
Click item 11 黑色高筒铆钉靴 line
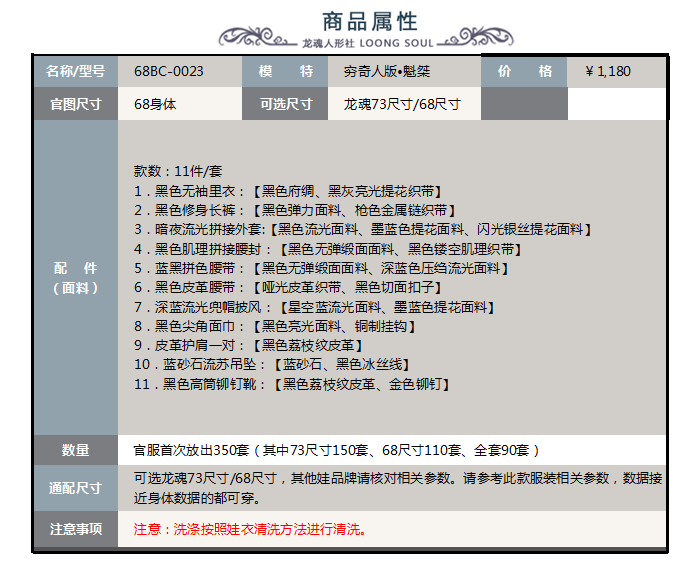tap(291, 383)
